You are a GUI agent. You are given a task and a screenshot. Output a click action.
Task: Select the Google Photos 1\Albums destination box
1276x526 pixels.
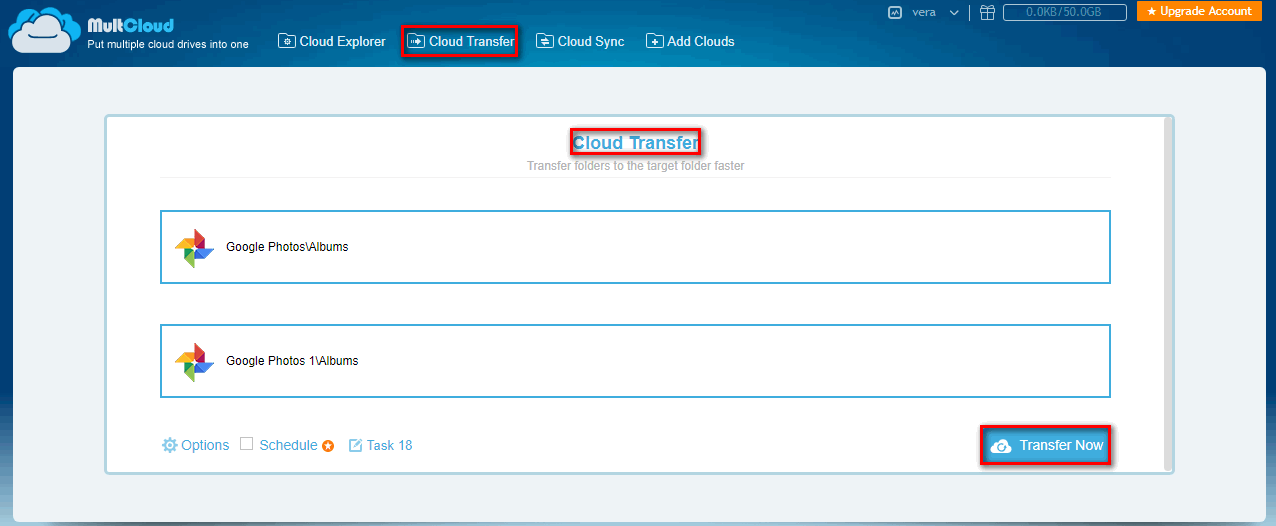635,361
